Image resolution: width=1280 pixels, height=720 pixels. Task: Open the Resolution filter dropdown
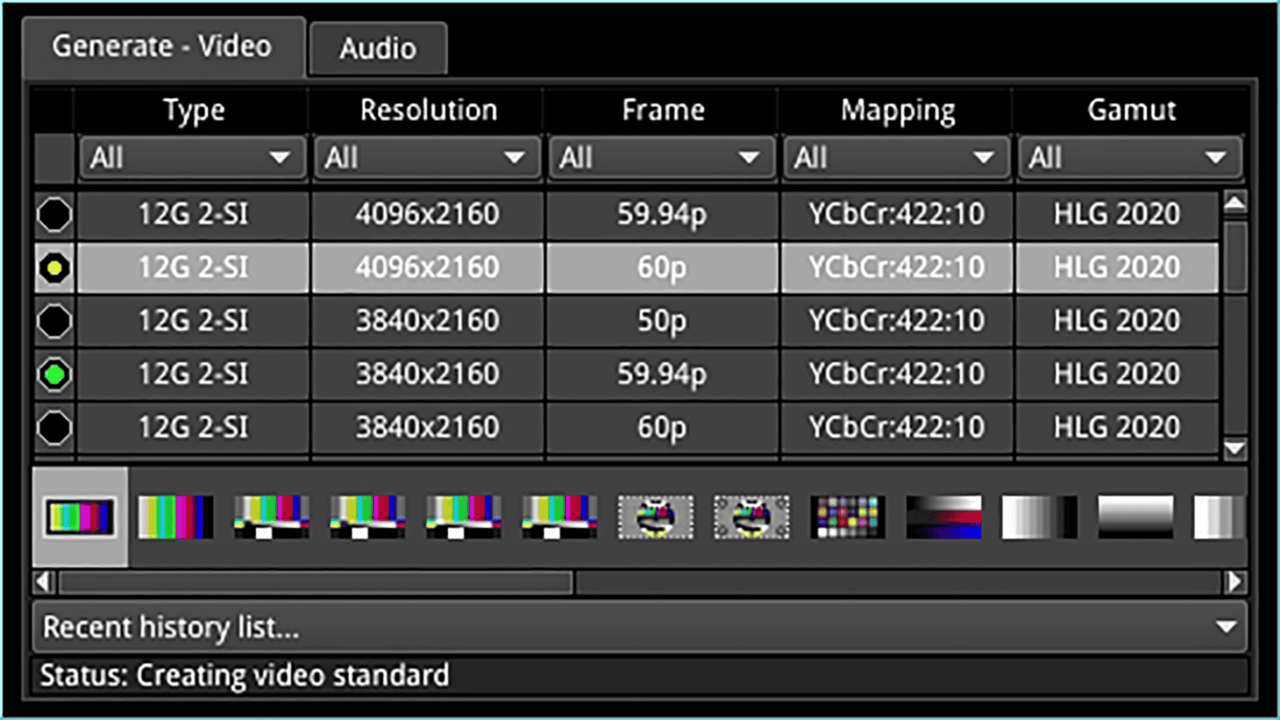427,158
